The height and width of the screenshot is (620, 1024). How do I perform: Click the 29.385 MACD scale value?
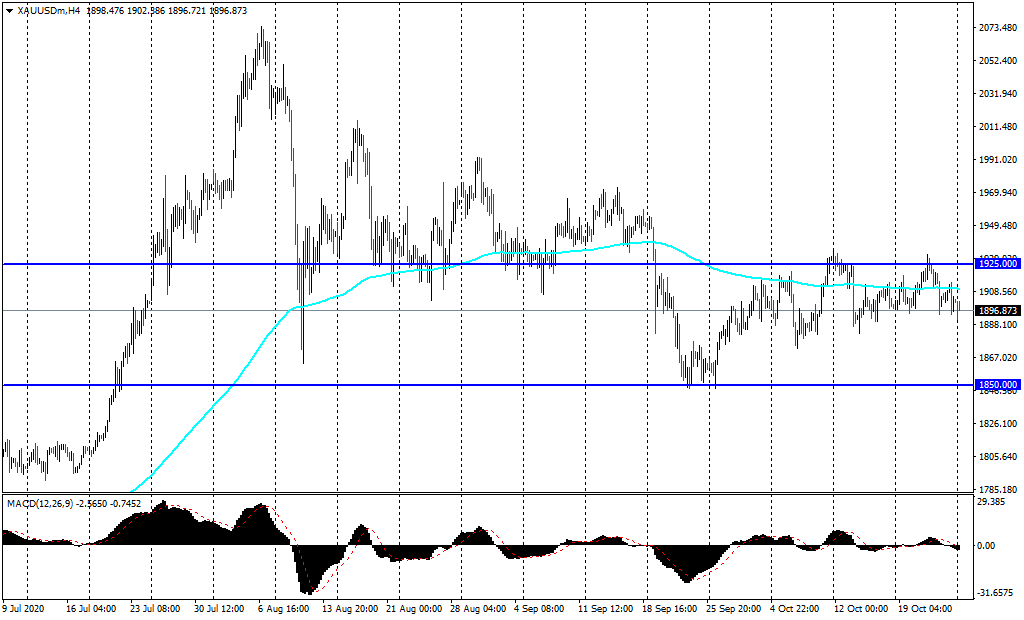pyautogui.click(x=993, y=503)
